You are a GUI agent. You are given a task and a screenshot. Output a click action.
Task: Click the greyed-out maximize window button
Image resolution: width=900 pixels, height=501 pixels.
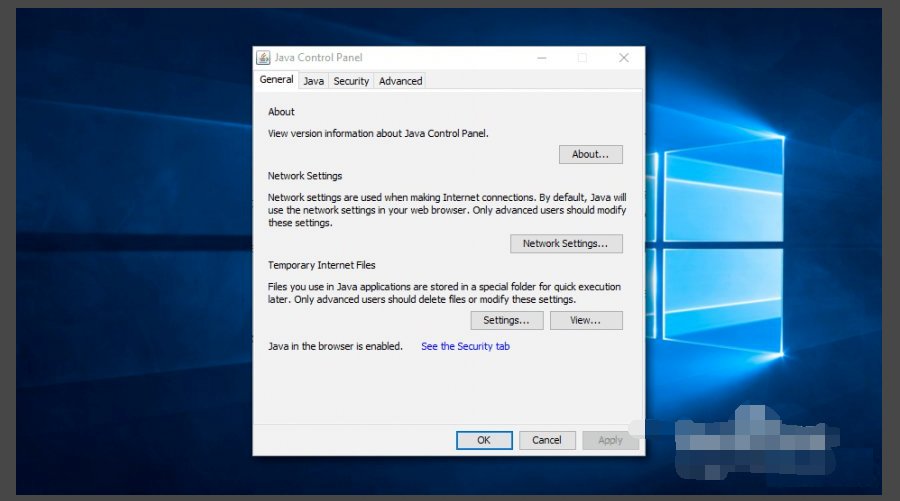click(582, 58)
